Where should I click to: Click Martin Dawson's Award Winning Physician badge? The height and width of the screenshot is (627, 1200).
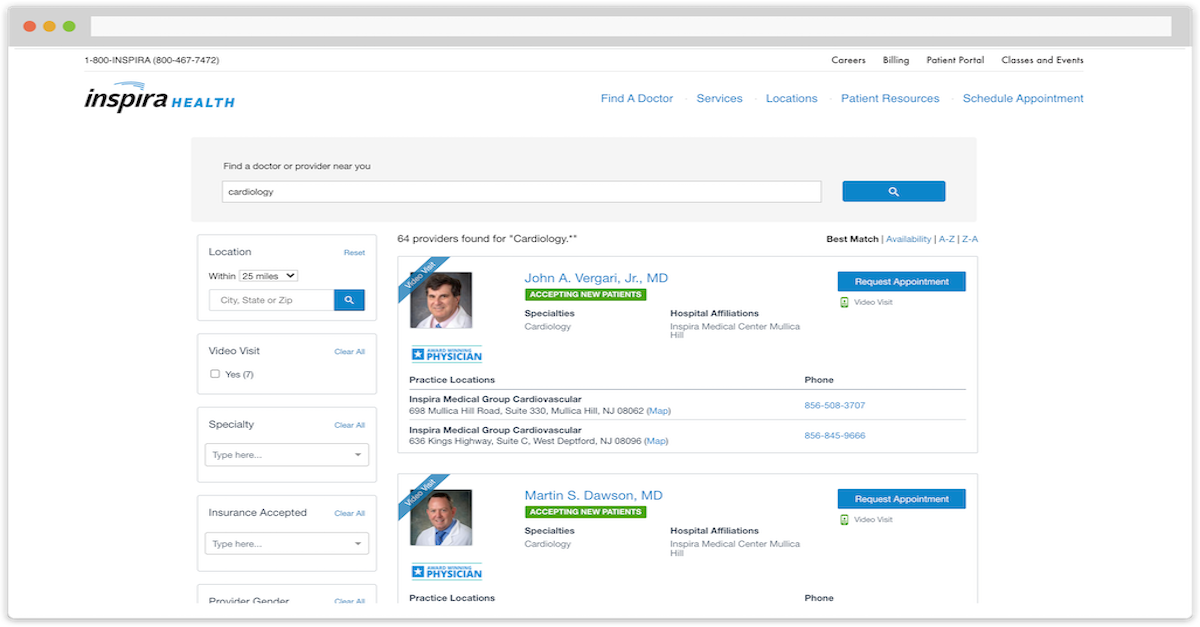447,571
